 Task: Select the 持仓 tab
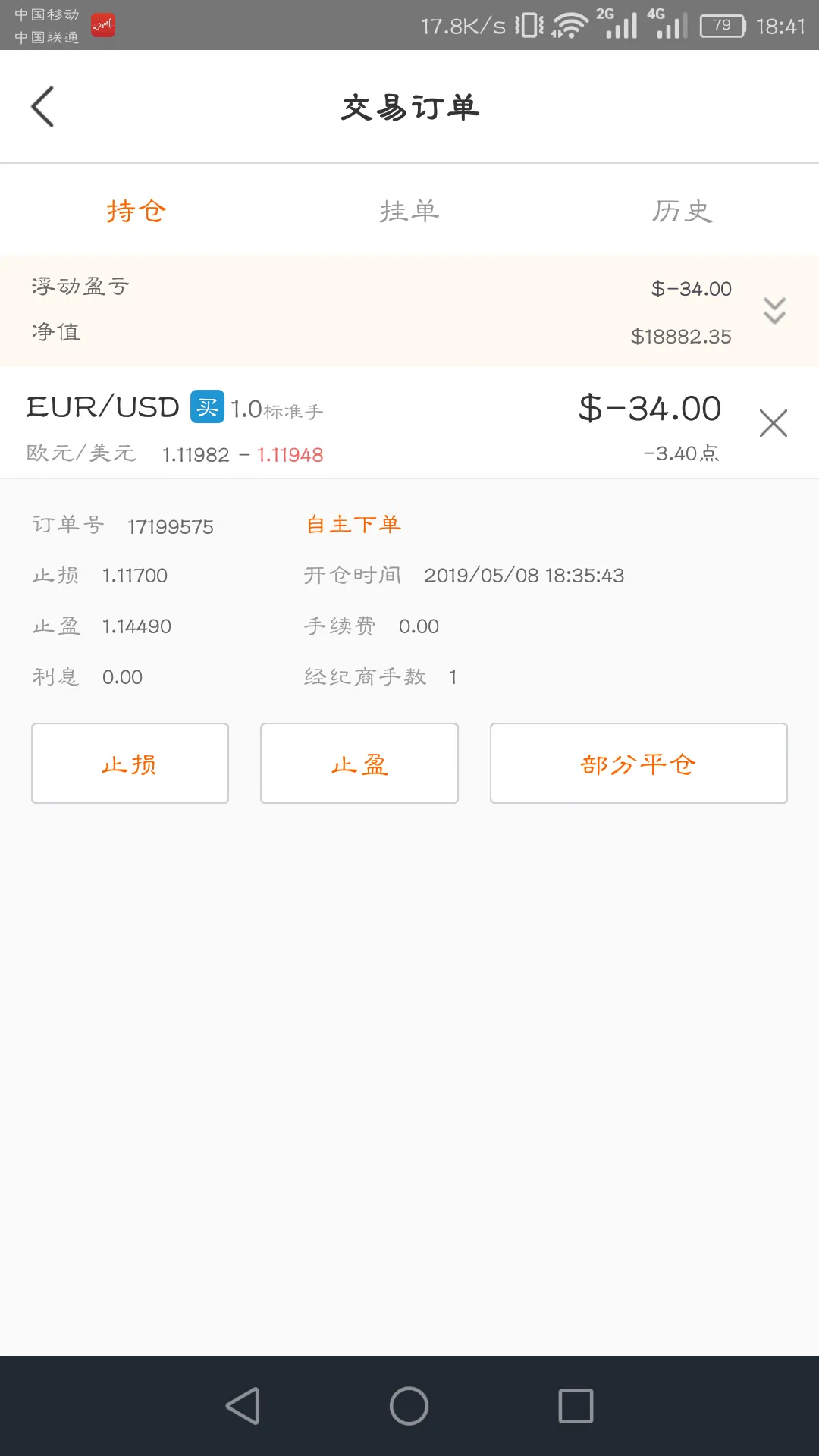pyautogui.click(x=136, y=211)
